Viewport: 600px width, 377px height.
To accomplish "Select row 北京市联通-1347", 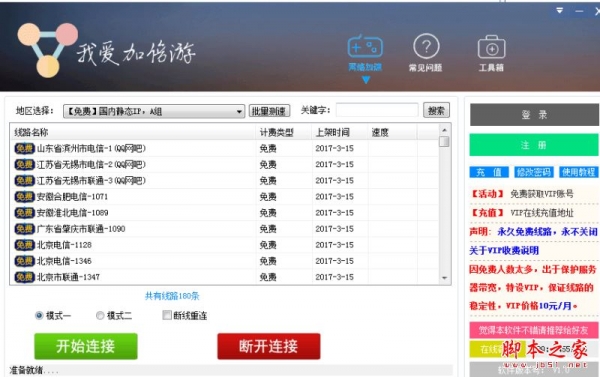I will (x=224, y=276).
